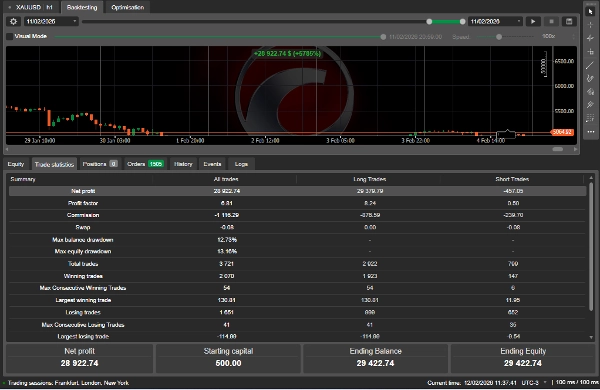Switch to the XAUUSD h1 chart tab
The width and height of the screenshot is (600, 390).
tap(31, 7)
